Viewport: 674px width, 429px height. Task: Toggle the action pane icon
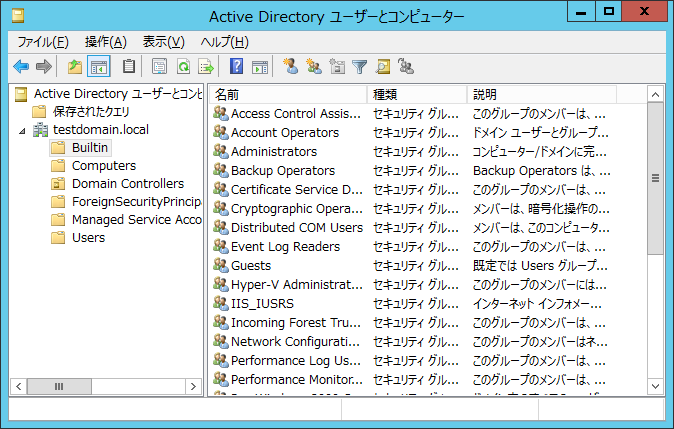pos(260,67)
